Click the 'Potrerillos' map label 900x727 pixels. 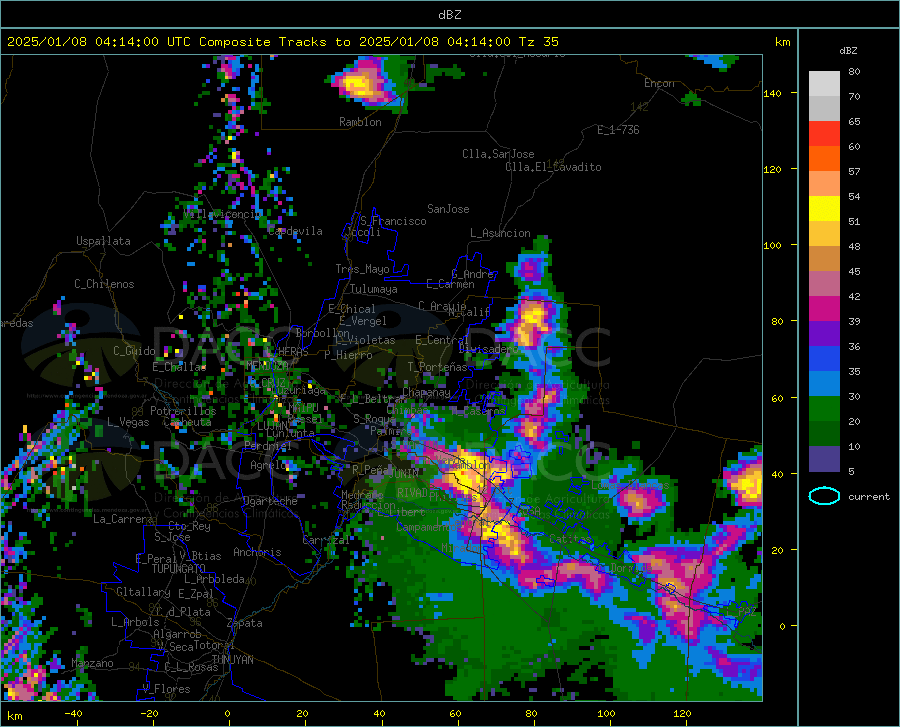pyautogui.click(x=183, y=411)
